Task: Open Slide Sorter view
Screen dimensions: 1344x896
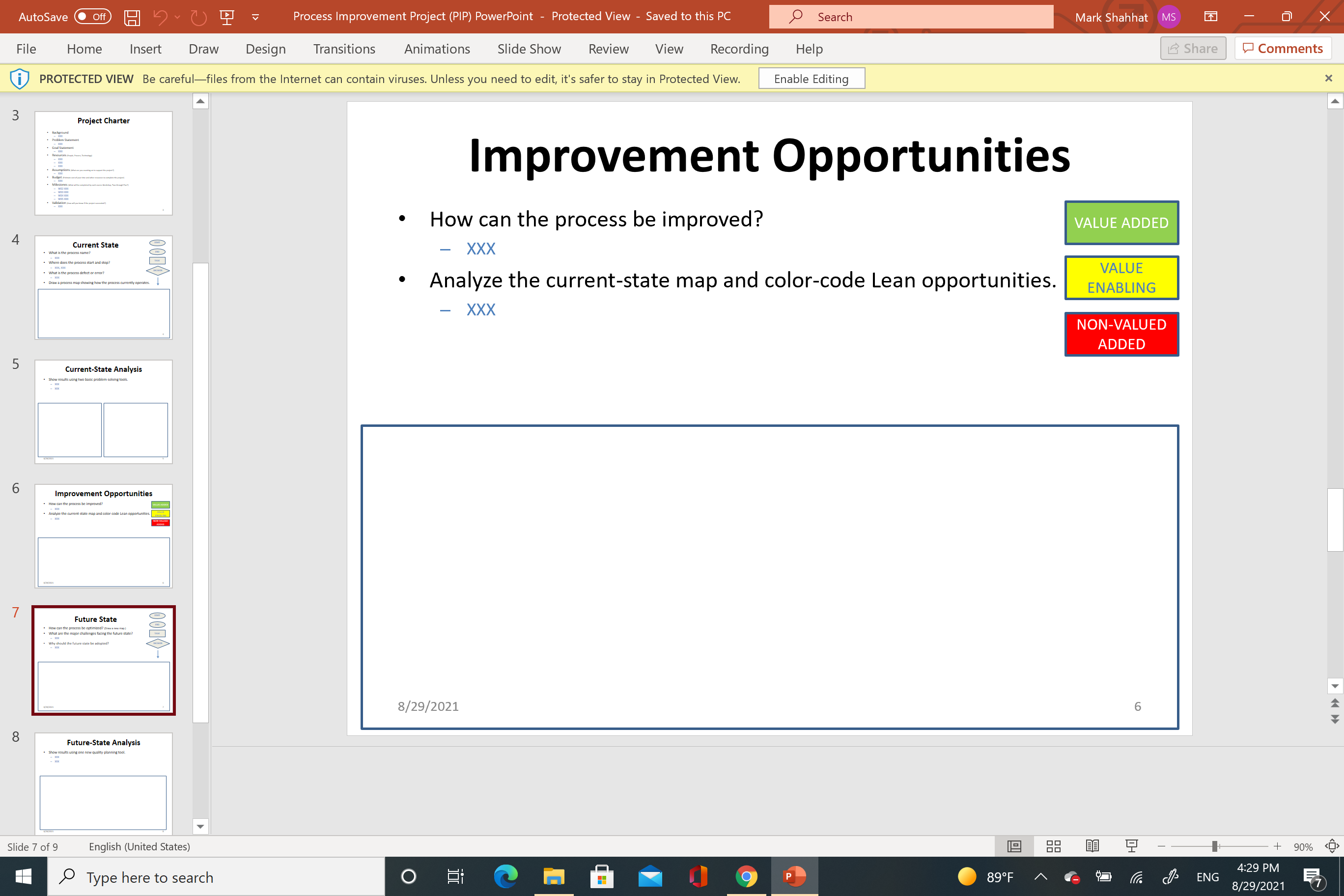Action: (1053, 846)
